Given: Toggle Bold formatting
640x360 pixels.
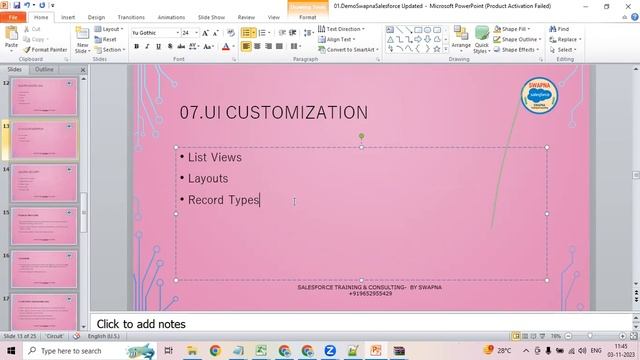Looking at the screenshot, I should coord(137,47).
